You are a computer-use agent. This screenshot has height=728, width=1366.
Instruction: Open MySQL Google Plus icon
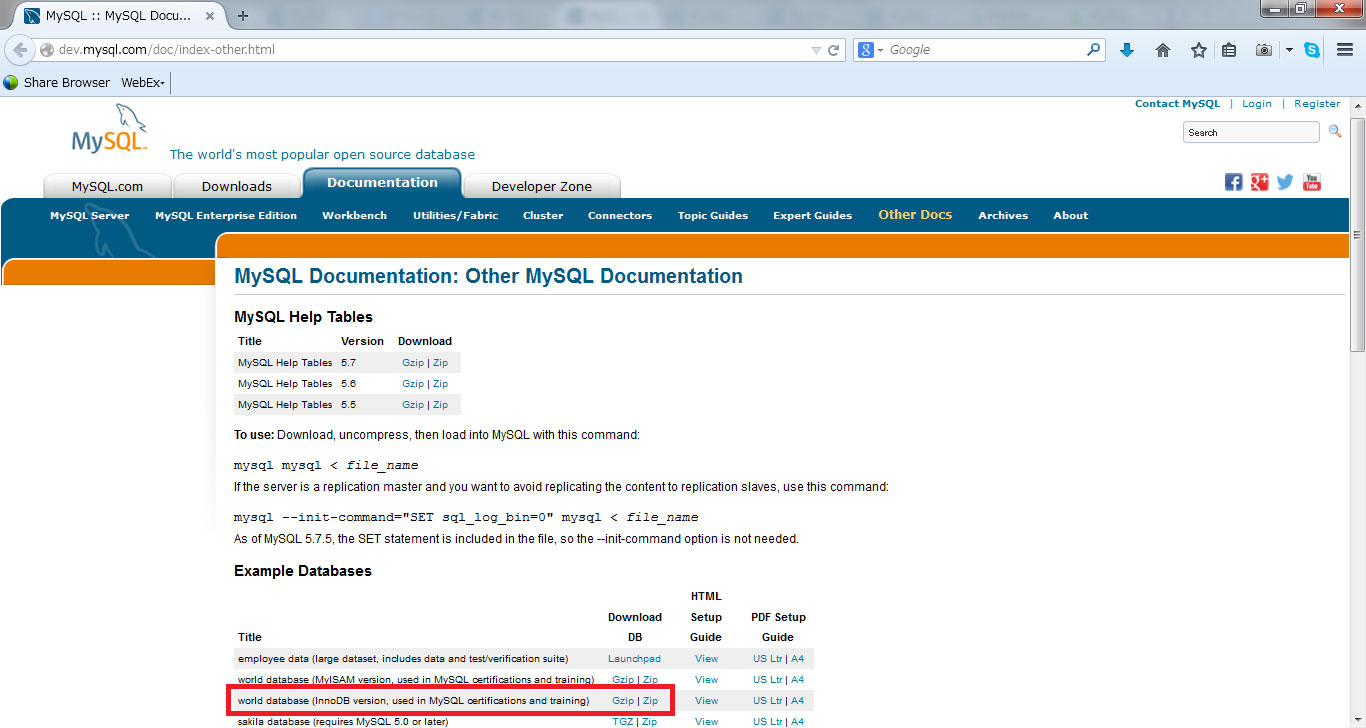1259,182
